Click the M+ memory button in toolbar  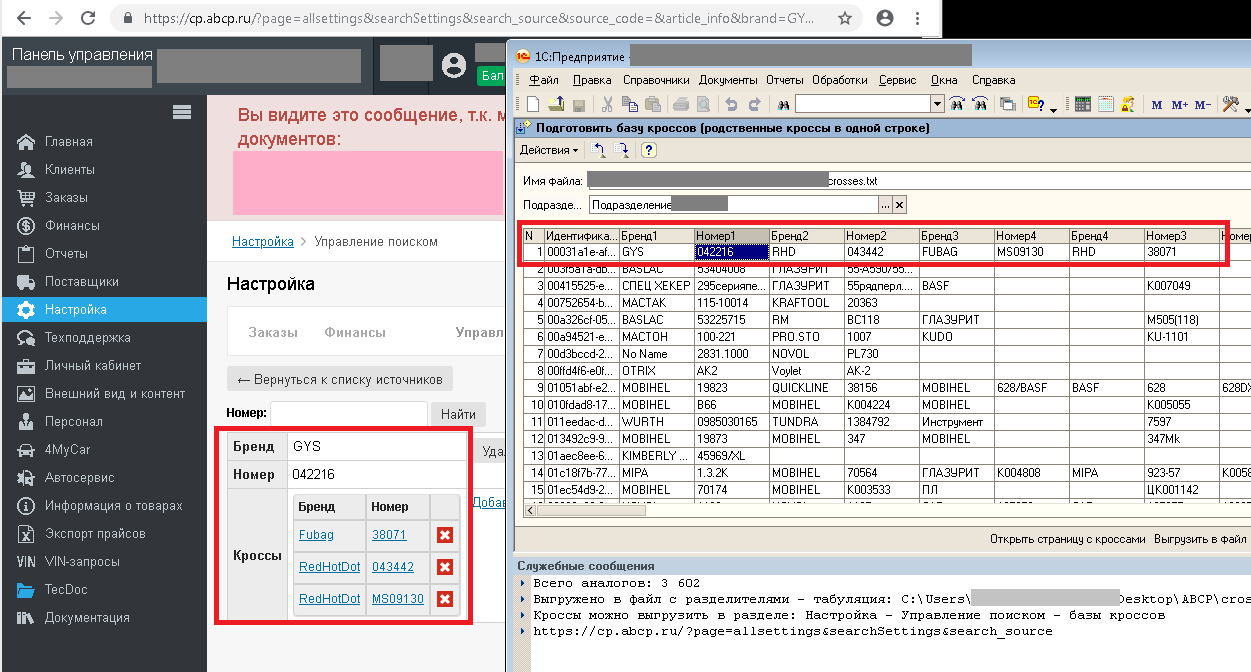[1179, 104]
